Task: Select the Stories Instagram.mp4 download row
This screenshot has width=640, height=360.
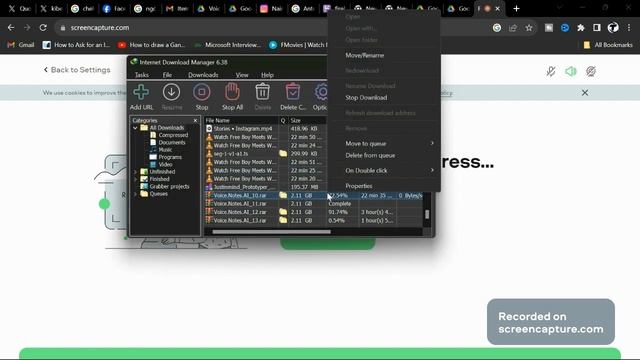Action: point(265,129)
